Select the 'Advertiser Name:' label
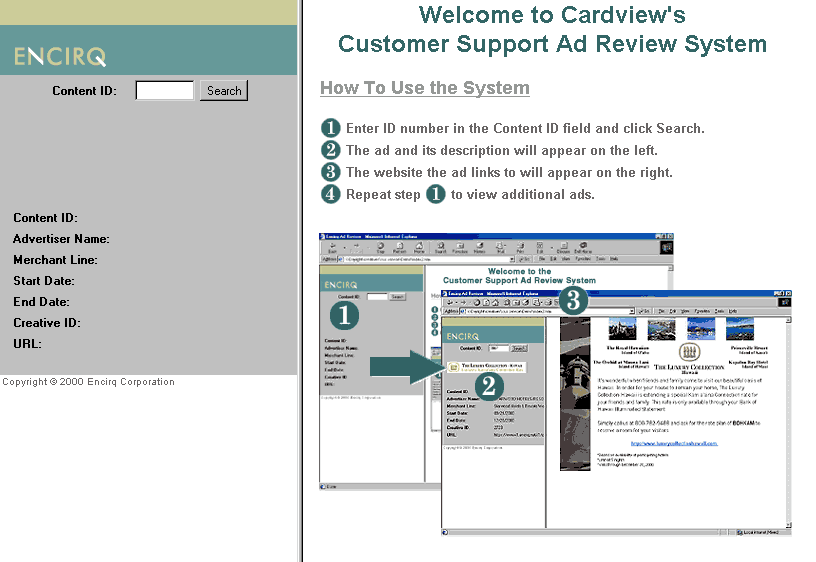 pyautogui.click(x=61, y=239)
